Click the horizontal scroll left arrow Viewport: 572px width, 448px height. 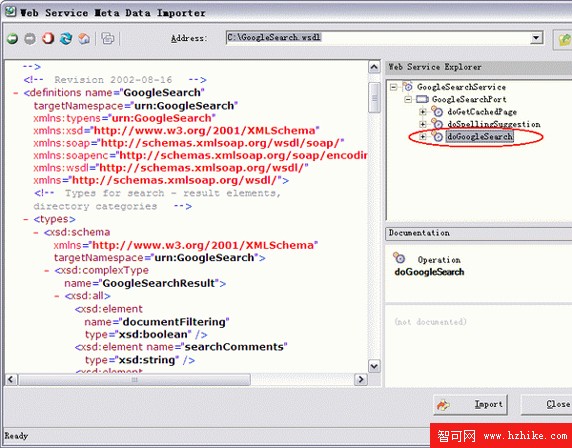click(x=11, y=379)
